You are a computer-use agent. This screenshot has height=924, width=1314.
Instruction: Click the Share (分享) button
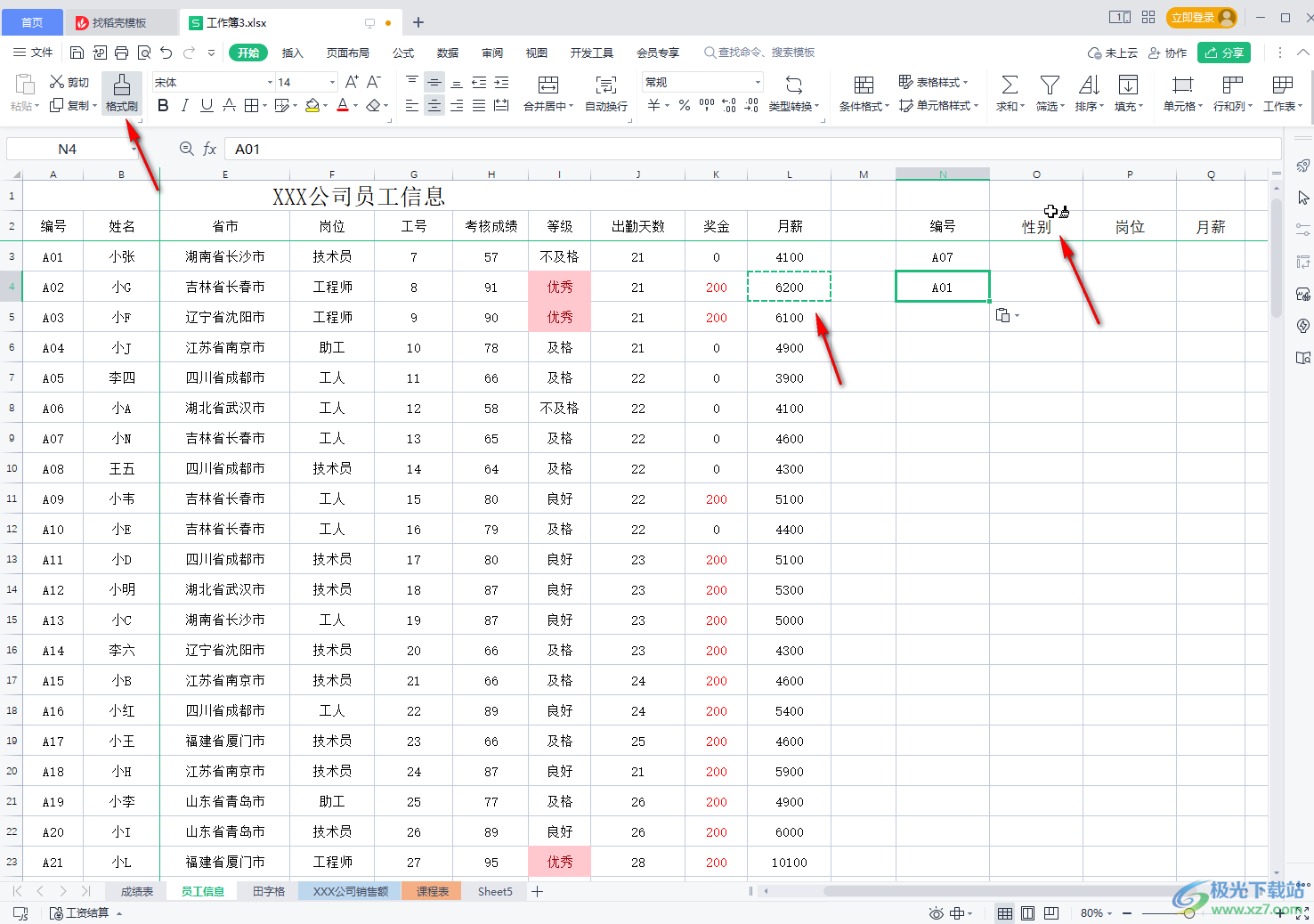1224,53
